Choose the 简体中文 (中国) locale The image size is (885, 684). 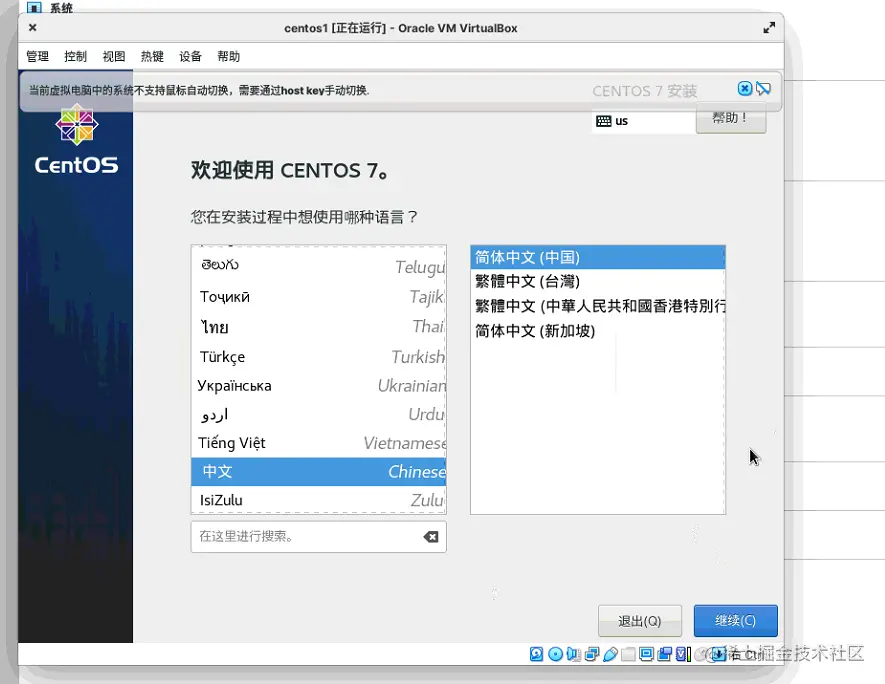(x=598, y=257)
